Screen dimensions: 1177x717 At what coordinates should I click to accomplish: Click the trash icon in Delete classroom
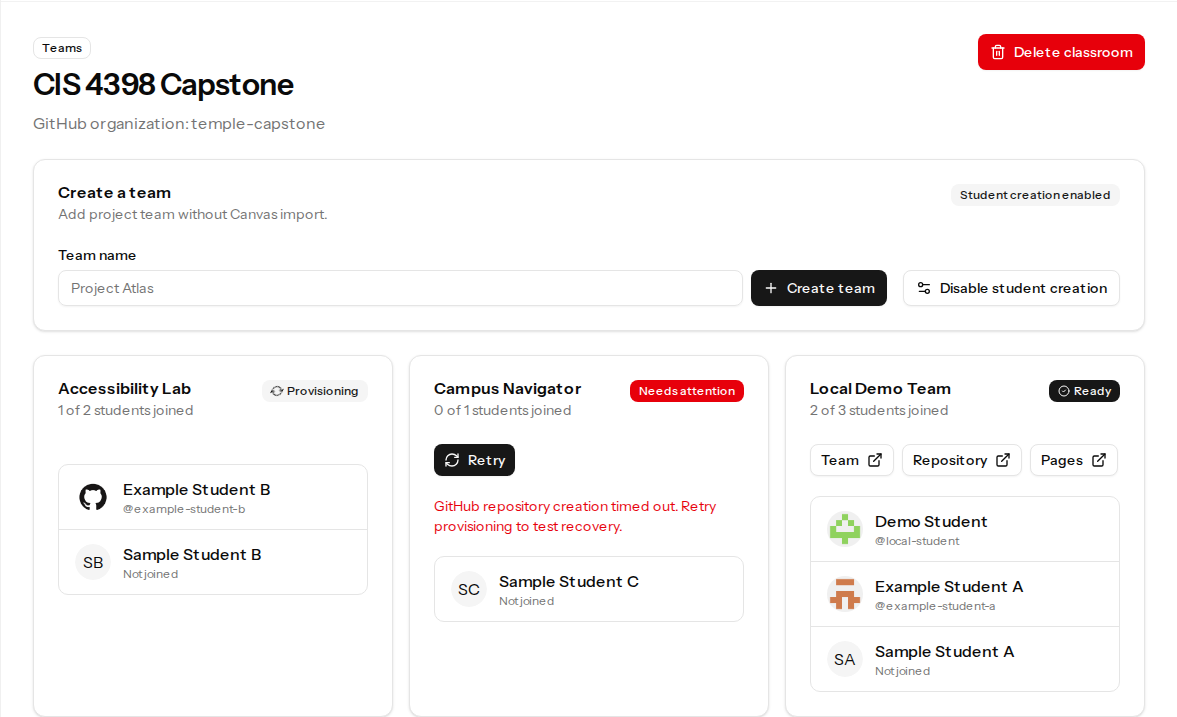tap(998, 52)
